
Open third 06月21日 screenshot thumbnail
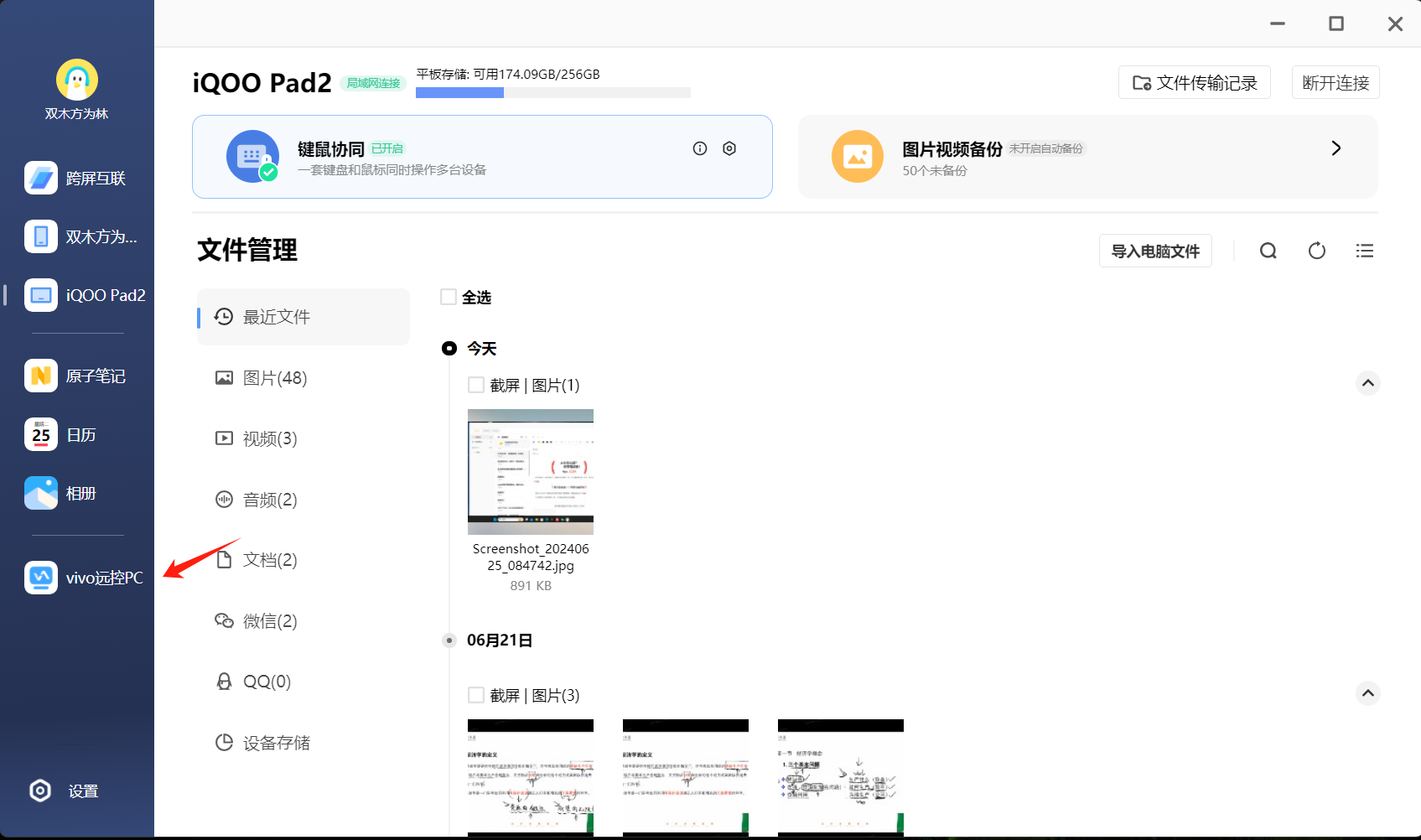tap(841, 777)
